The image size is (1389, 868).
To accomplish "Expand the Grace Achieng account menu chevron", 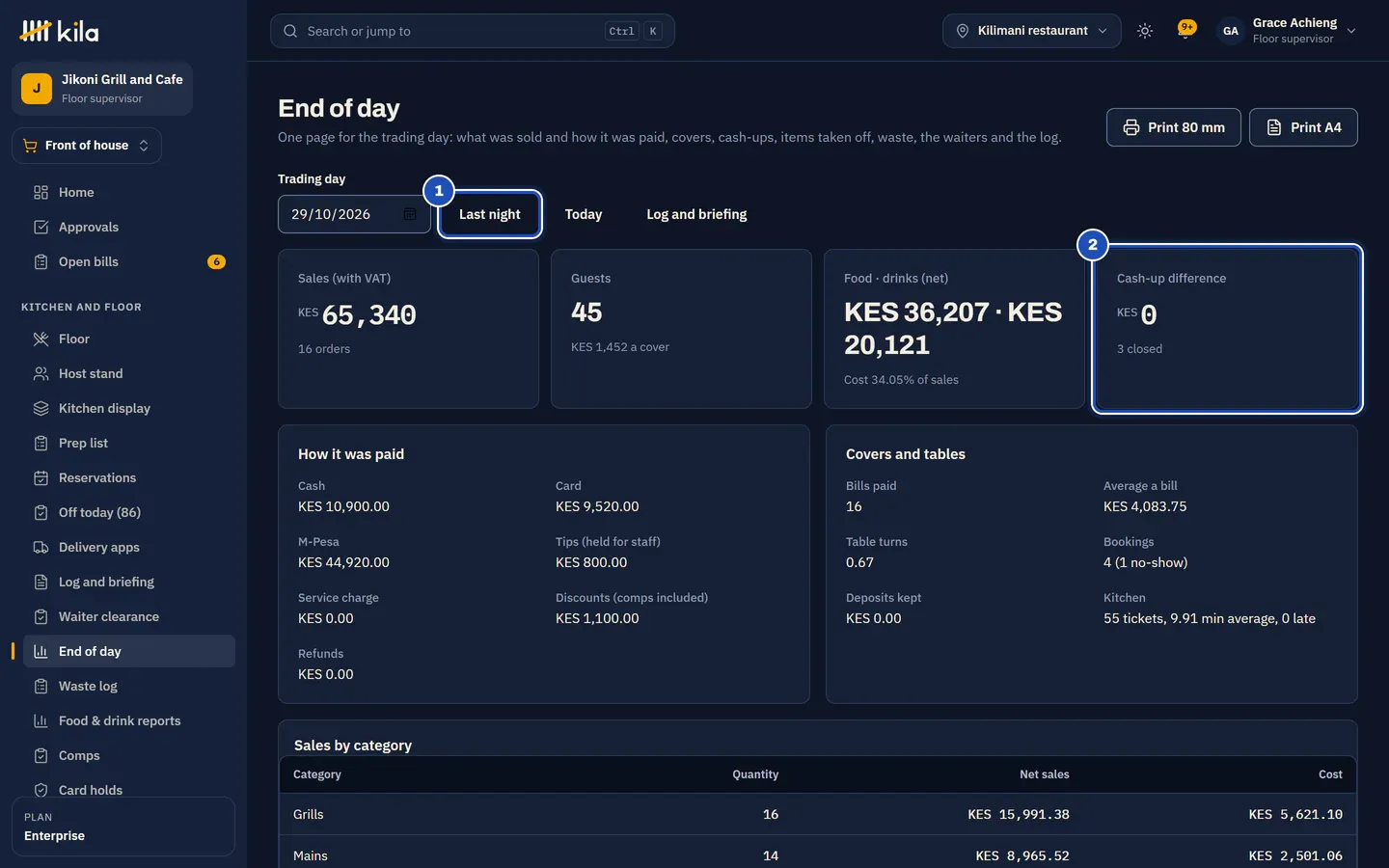I will [x=1351, y=31].
